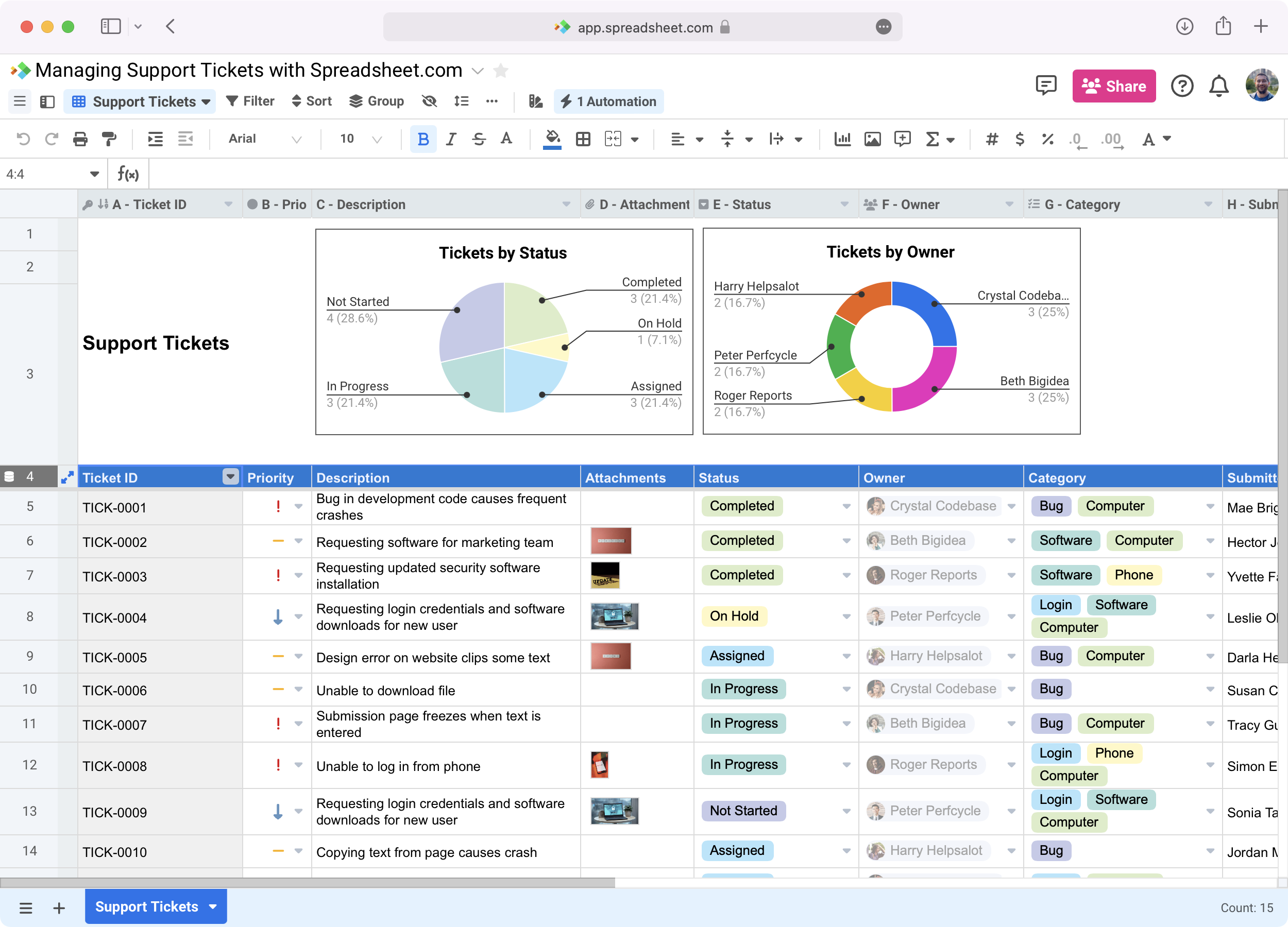1288x927 pixels.
Task: Expand status dropdown for TICK-0004
Action: (846, 616)
